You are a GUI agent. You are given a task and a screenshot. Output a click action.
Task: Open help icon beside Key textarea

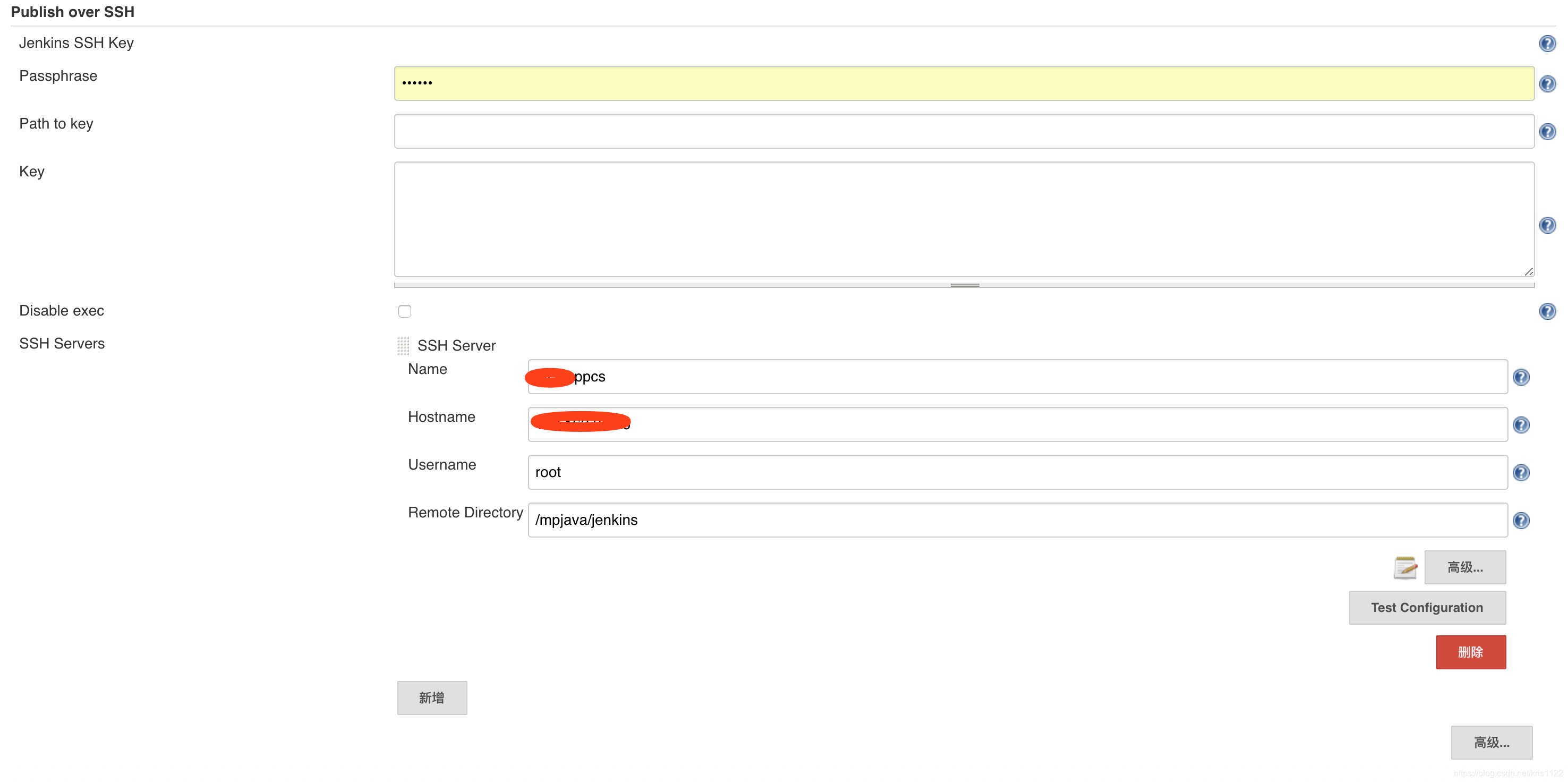[1547, 225]
